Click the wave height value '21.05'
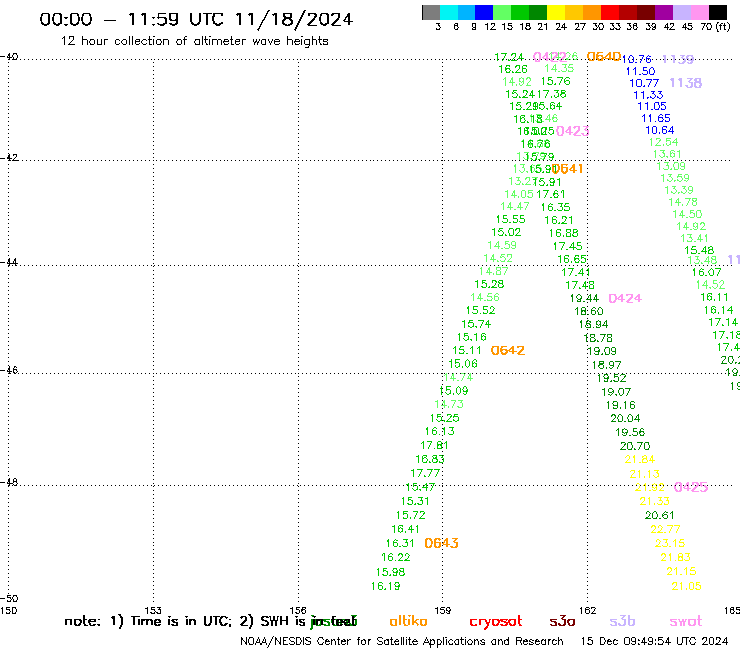740x650 pixels. tap(686, 586)
